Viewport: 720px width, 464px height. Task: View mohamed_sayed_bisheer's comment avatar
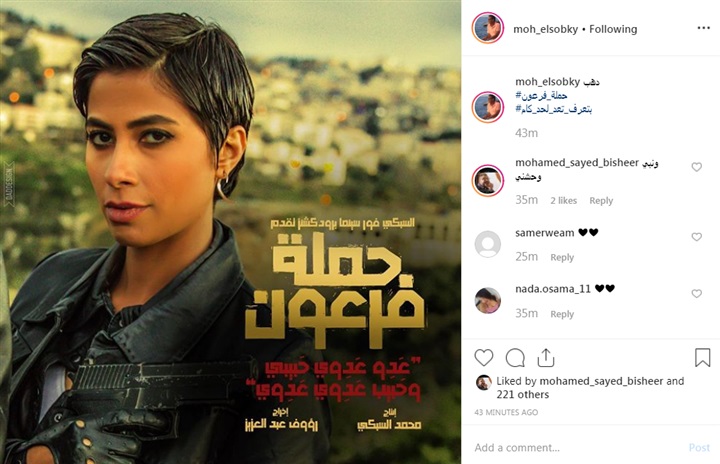point(488,181)
